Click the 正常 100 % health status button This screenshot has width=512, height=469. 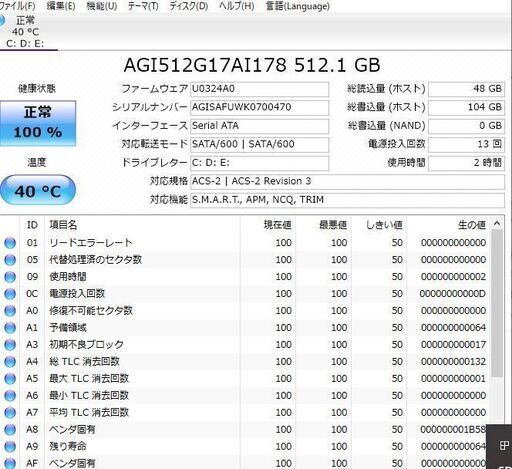[38, 123]
